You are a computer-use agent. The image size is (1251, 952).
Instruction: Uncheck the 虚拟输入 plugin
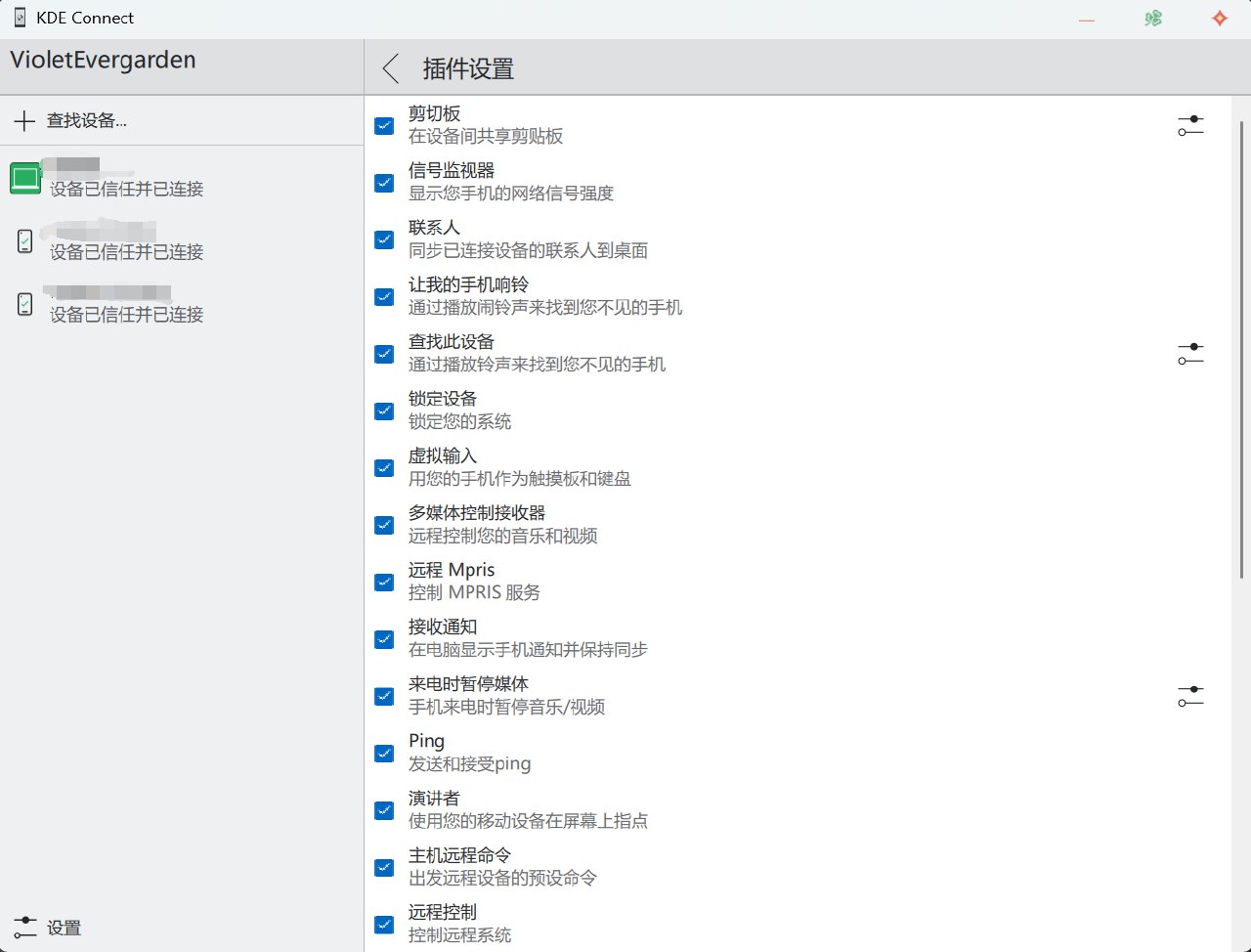pyautogui.click(x=385, y=467)
